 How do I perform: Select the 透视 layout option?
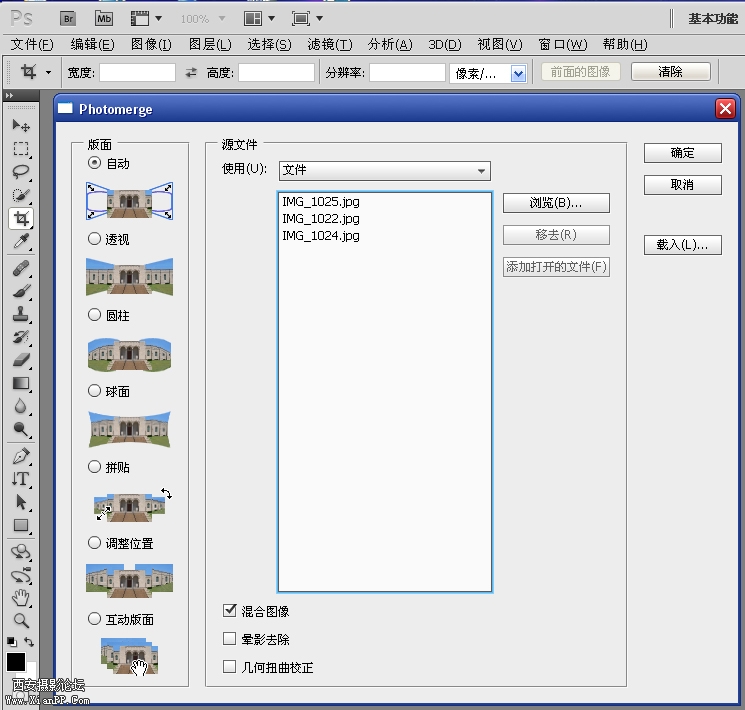pos(95,239)
